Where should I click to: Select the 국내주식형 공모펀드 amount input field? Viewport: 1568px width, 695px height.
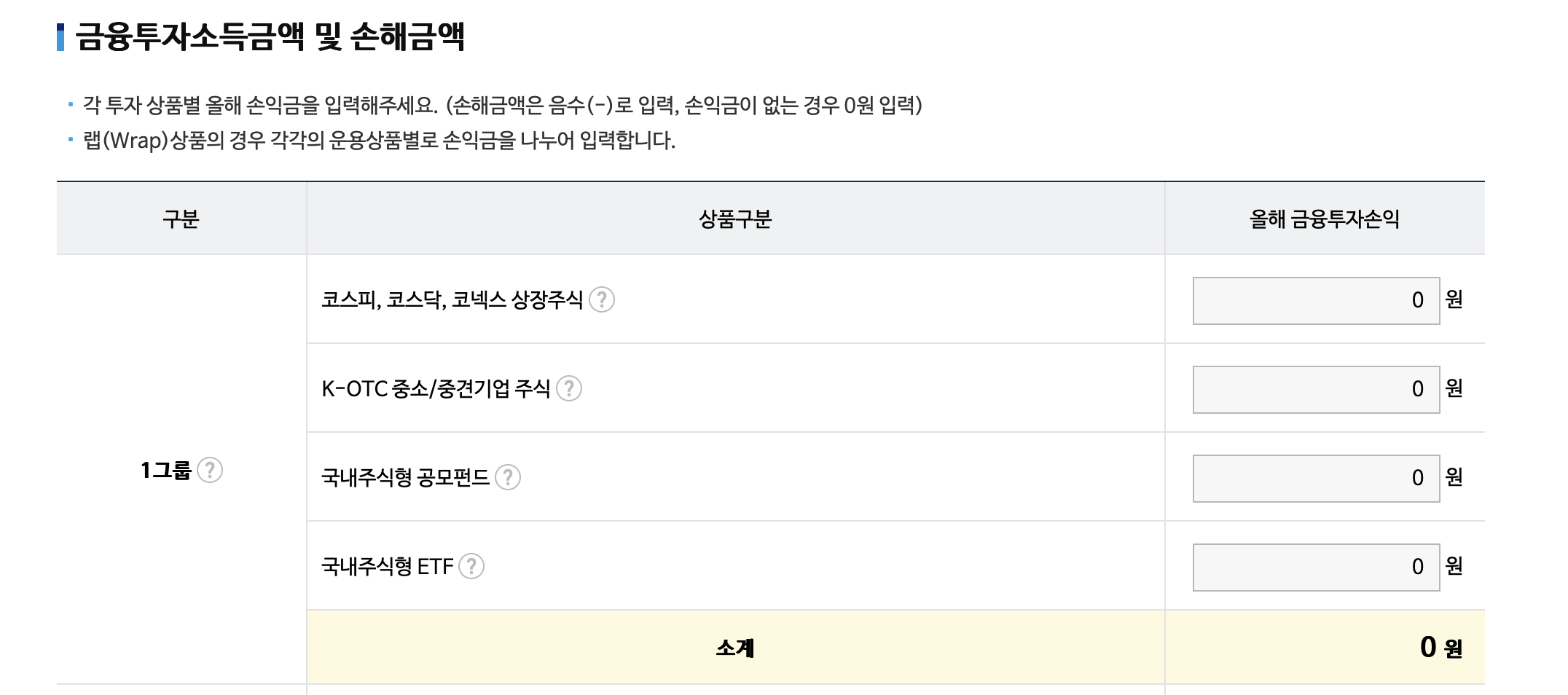coord(1315,478)
